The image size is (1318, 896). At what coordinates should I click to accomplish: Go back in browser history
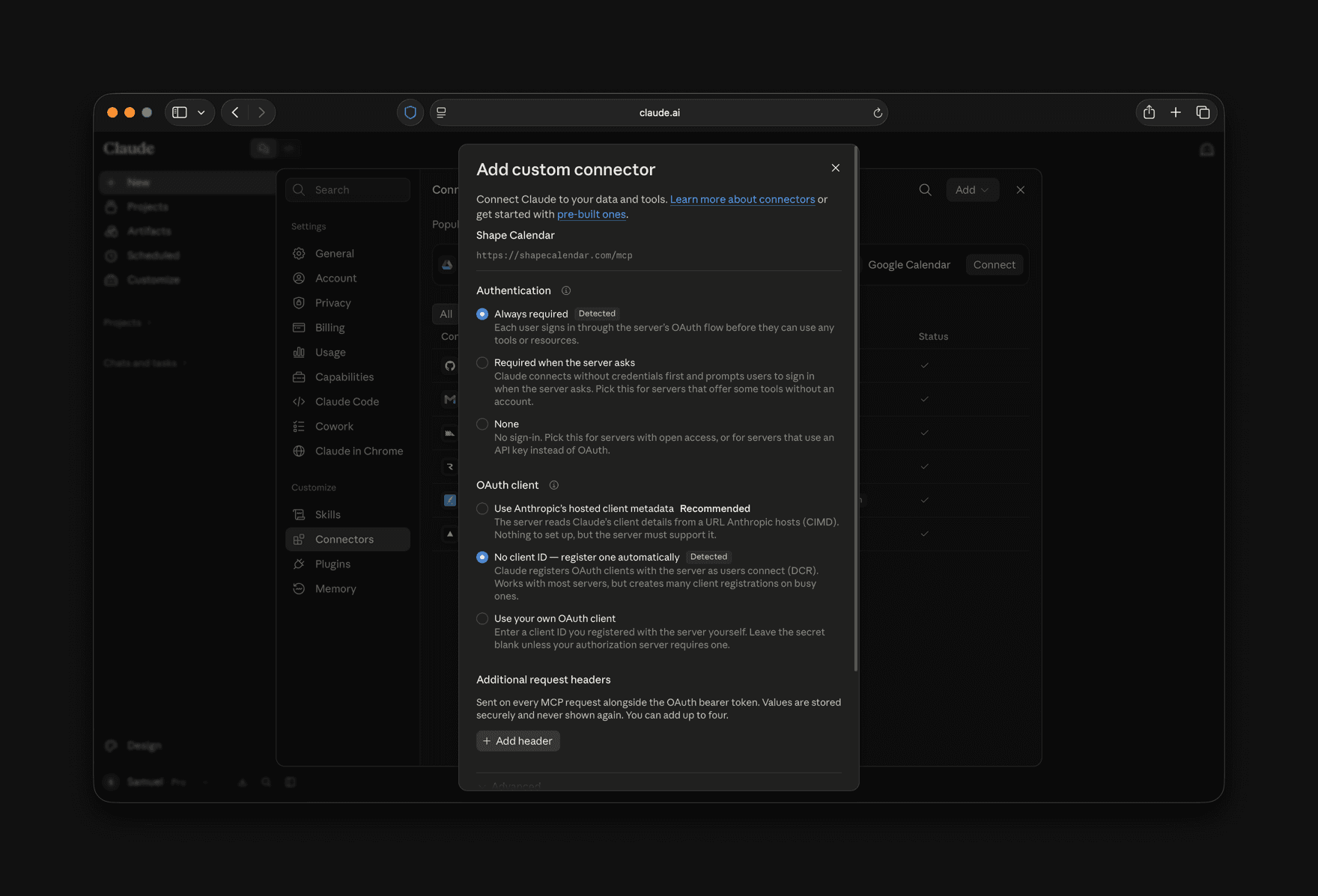[x=235, y=112]
